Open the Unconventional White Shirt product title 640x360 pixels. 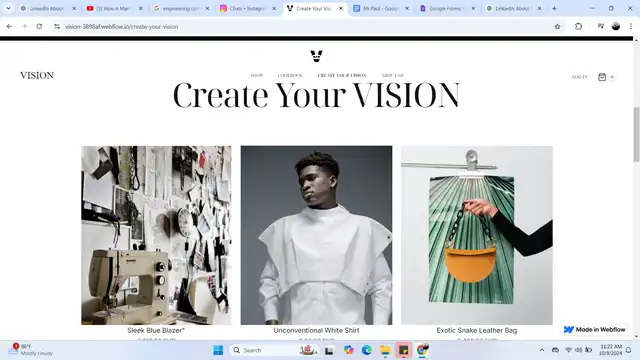(x=316, y=330)
